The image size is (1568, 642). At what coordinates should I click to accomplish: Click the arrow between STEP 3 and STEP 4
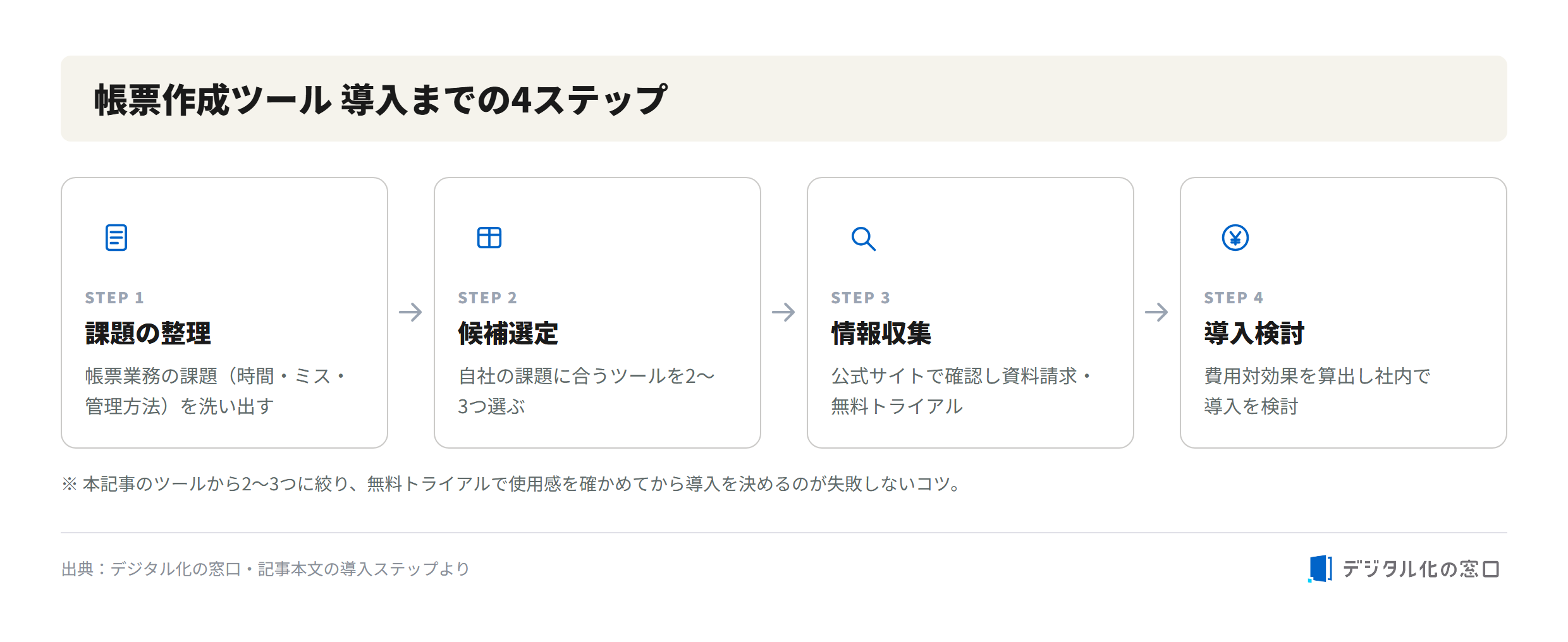[x=1157, y=312]
